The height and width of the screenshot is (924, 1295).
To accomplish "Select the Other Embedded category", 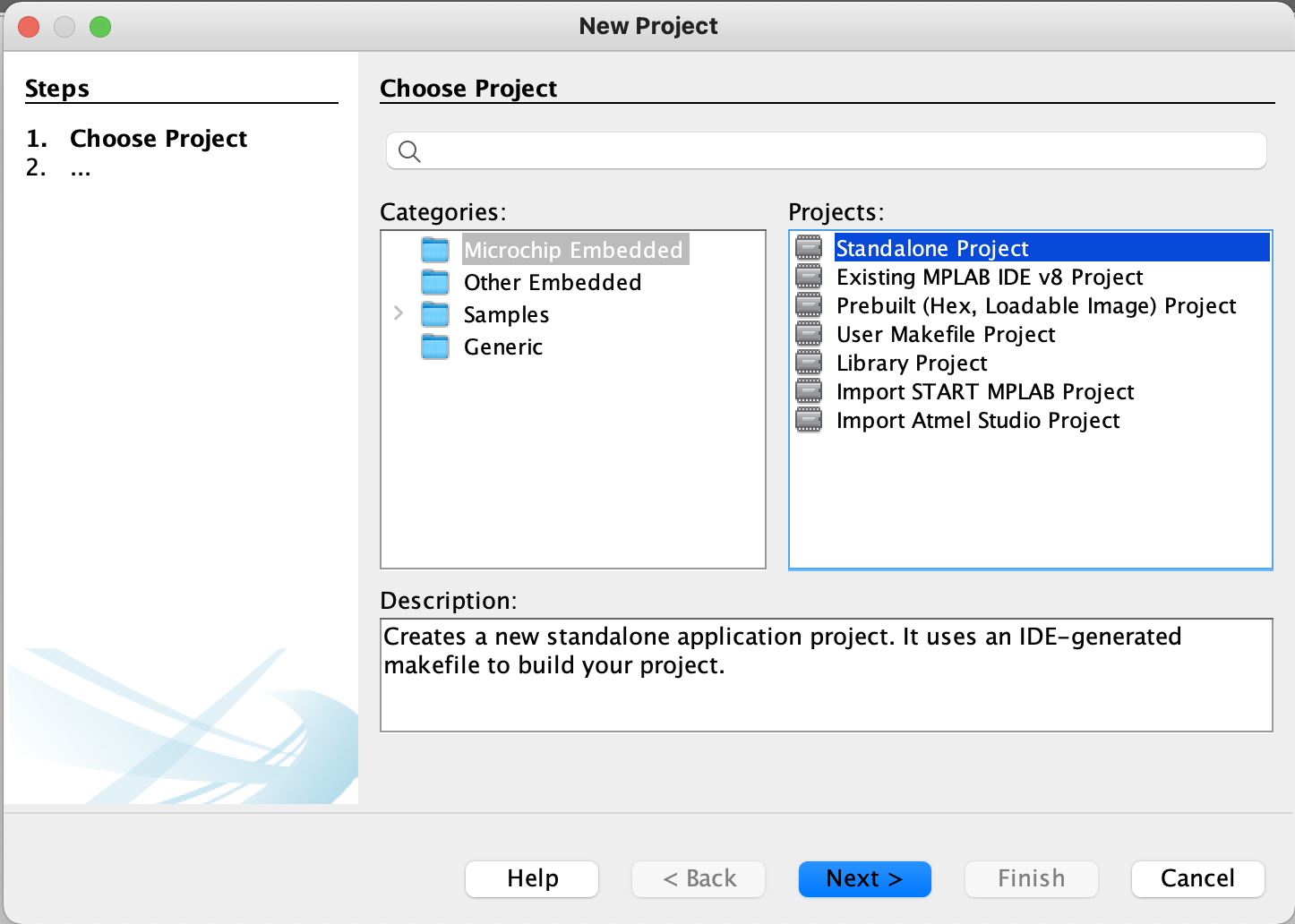I will 552,282.
